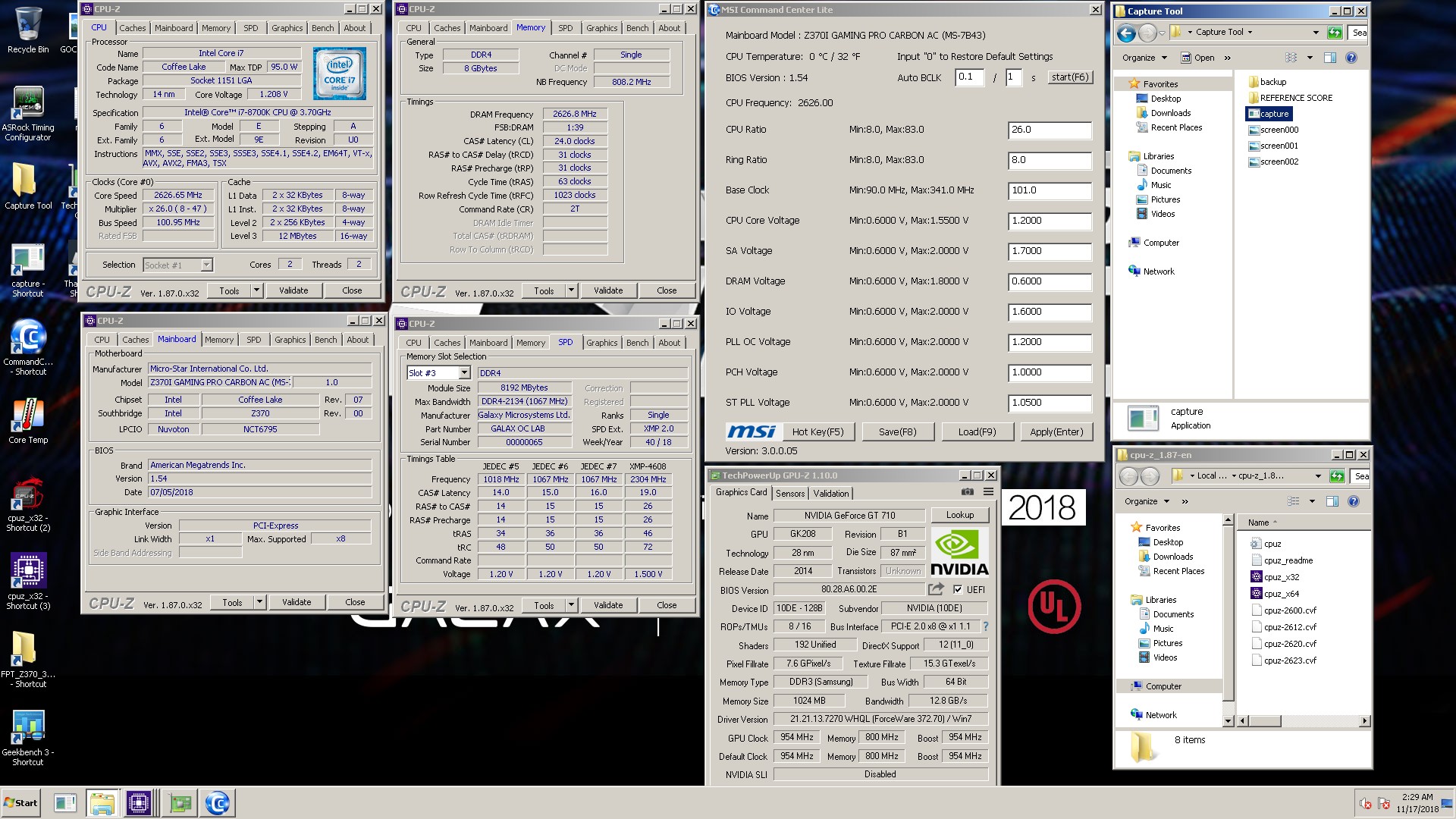Open cpuz_x32 - Shortcut (2) desktop icon
The image size is (1456, 819).
[x=28, y=504]
